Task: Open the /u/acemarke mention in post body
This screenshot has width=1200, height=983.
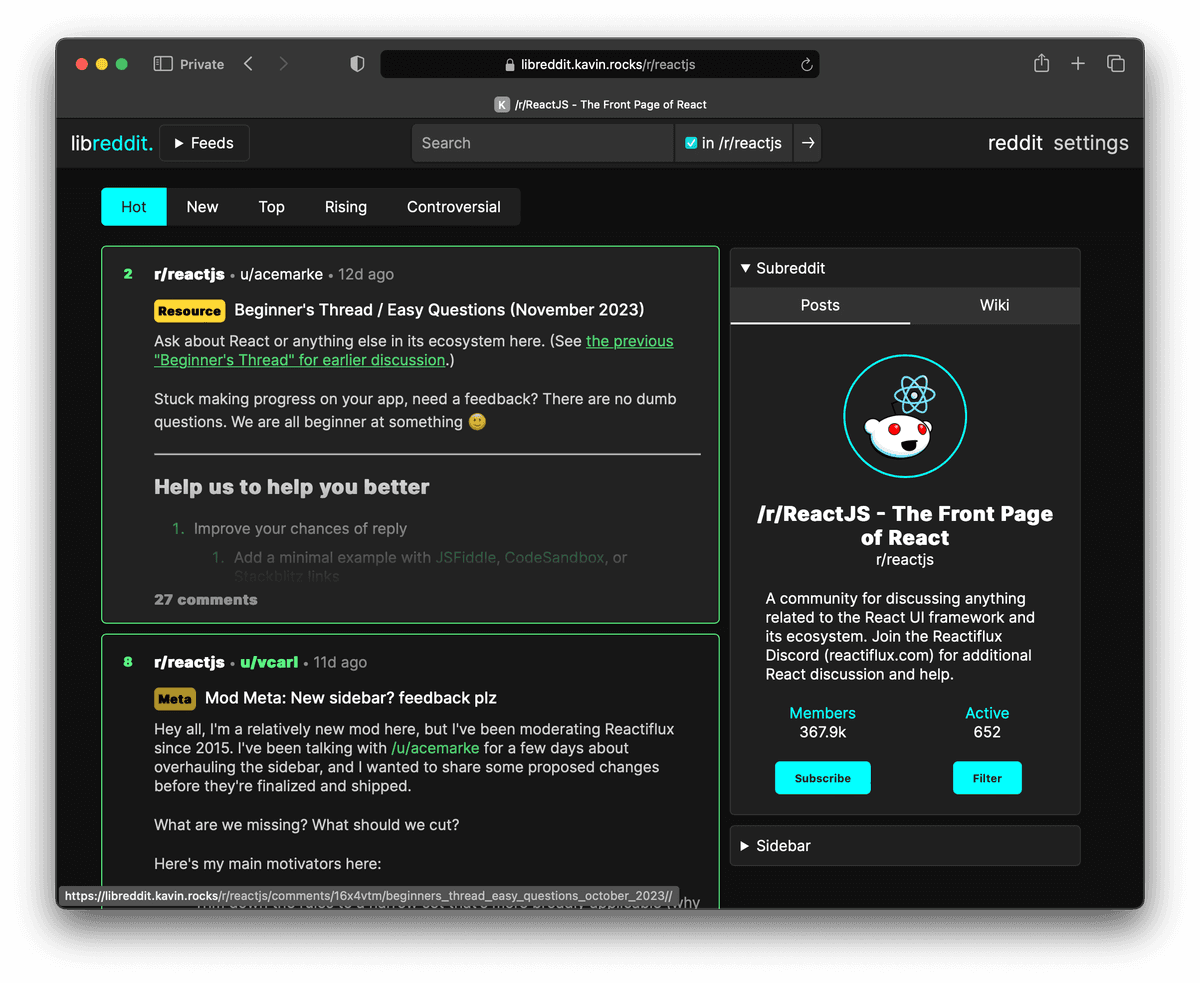Action: [435, 748]
